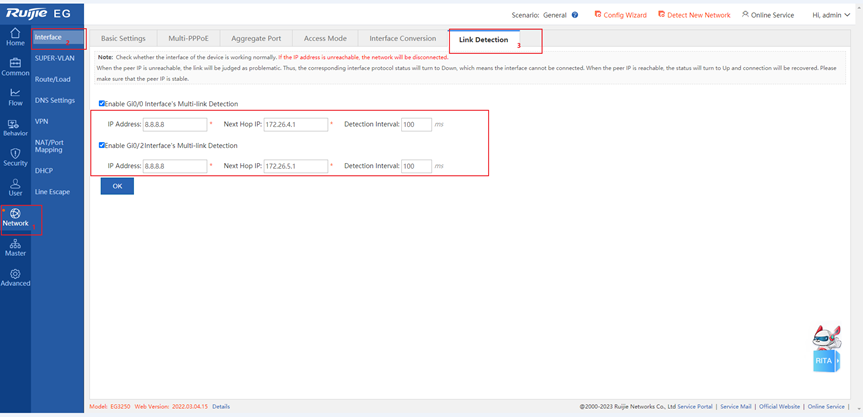Click the Security shield icon

point(15,153)
